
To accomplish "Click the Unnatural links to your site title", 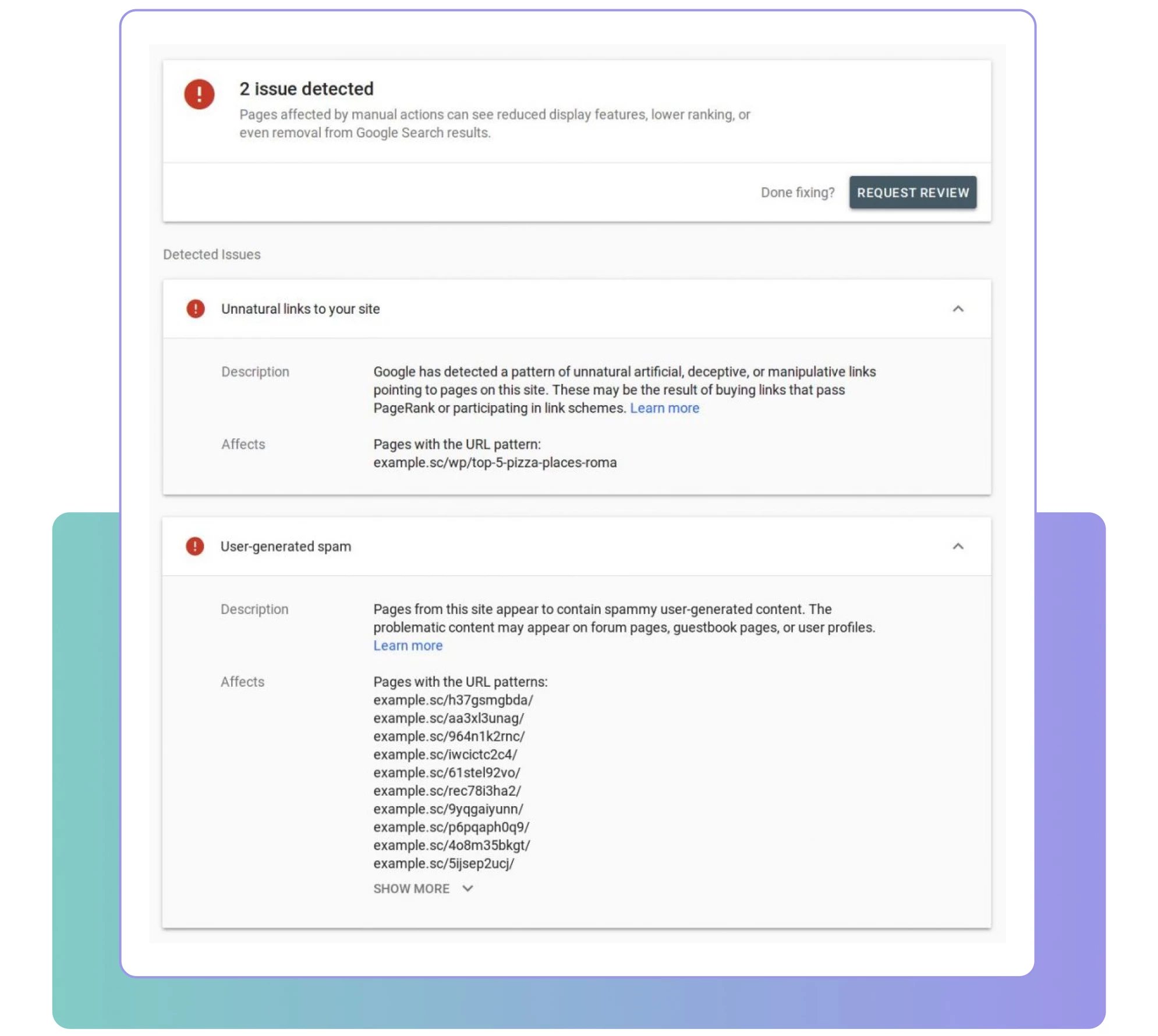I will [300, 308].
